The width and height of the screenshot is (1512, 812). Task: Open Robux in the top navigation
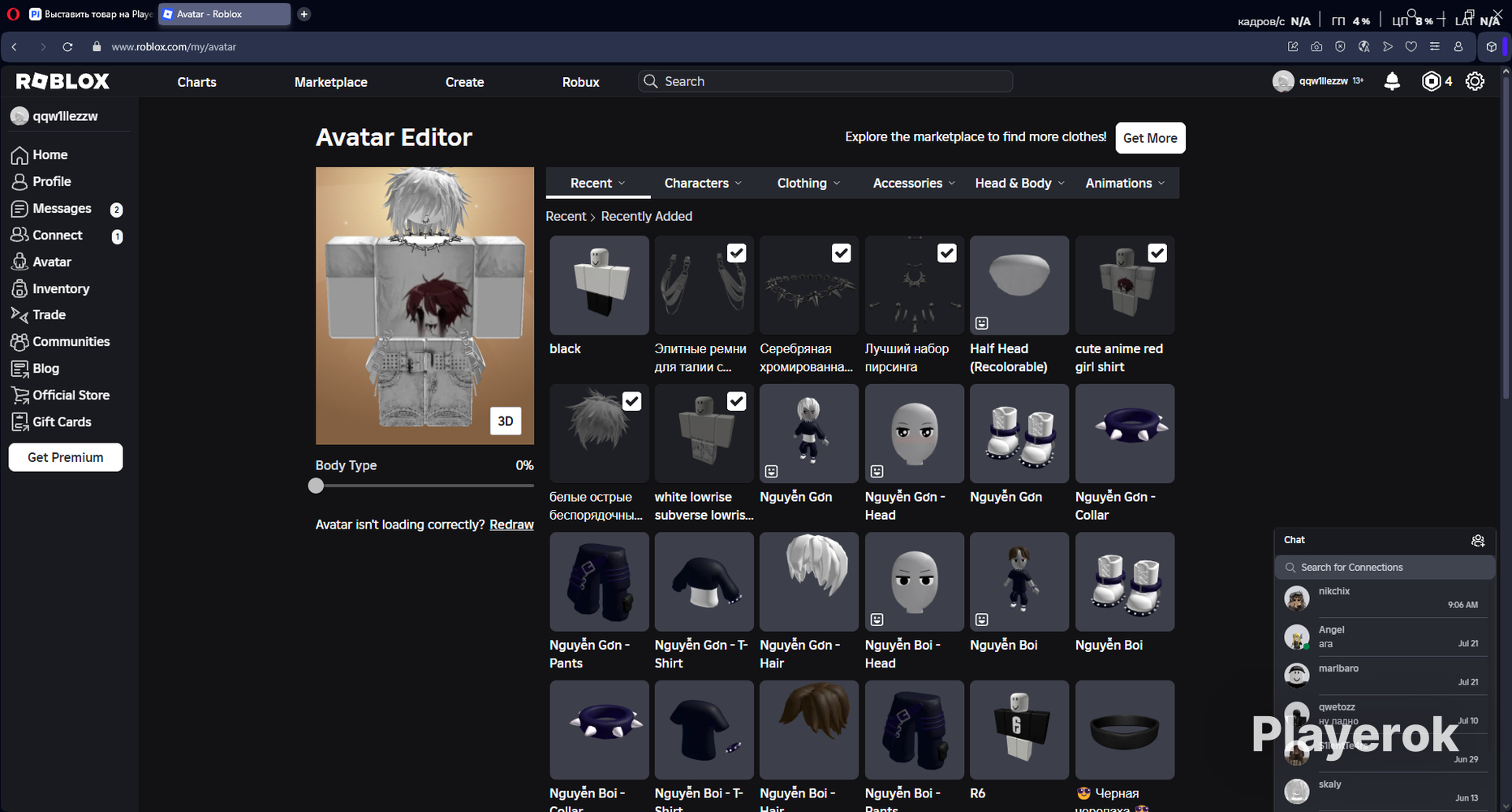[581, 82]
